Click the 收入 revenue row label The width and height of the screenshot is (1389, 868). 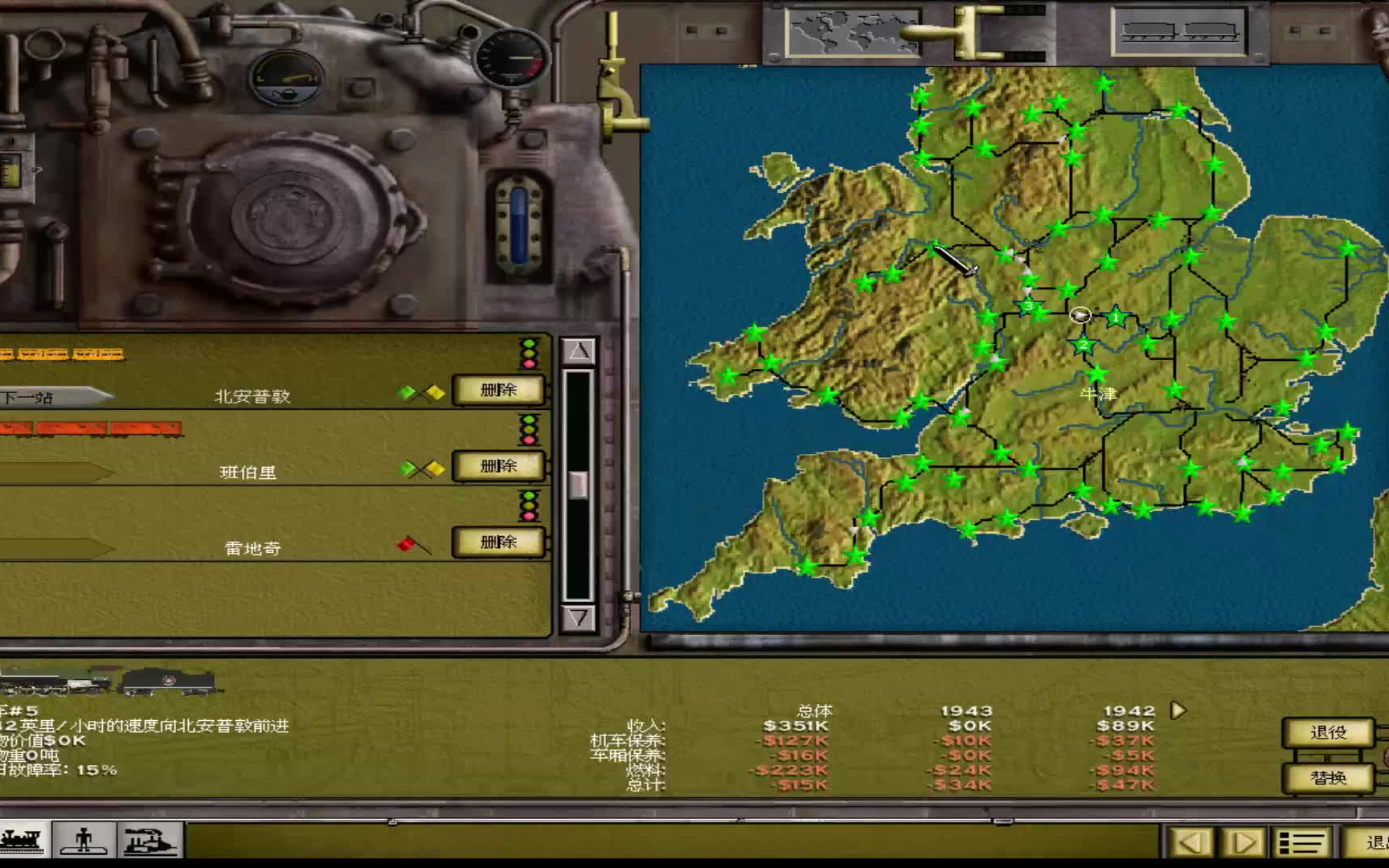(645, 726)
